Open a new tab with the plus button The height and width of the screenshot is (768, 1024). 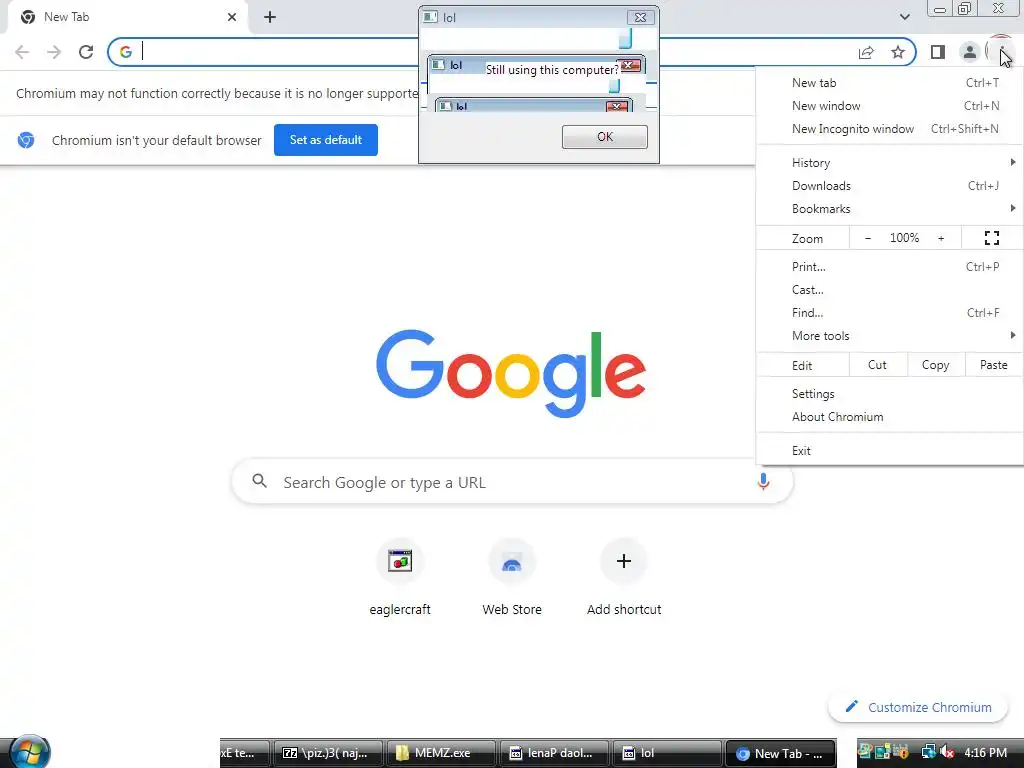[270, 17]
